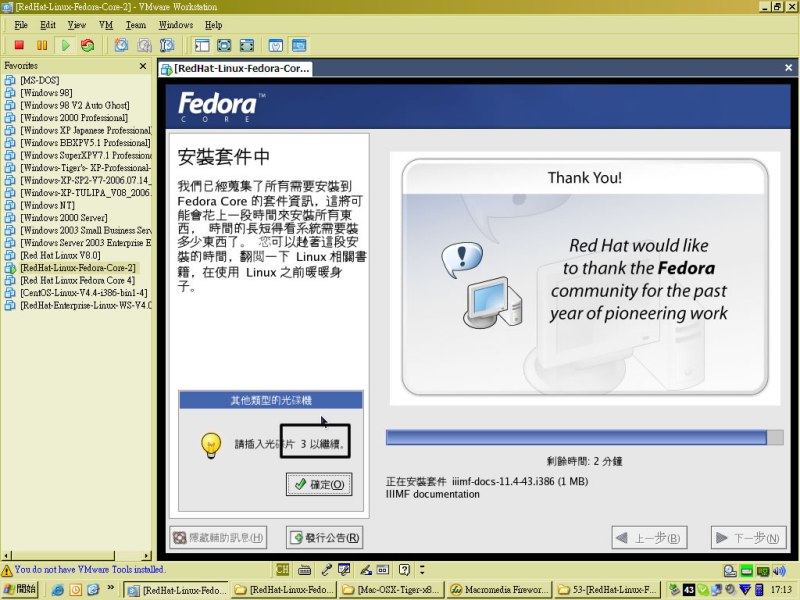Image resolution: width=800 pixels, height=600 pixels.
Task: Toggle the sidebar panel view icon
Action: tap(202, 45)
